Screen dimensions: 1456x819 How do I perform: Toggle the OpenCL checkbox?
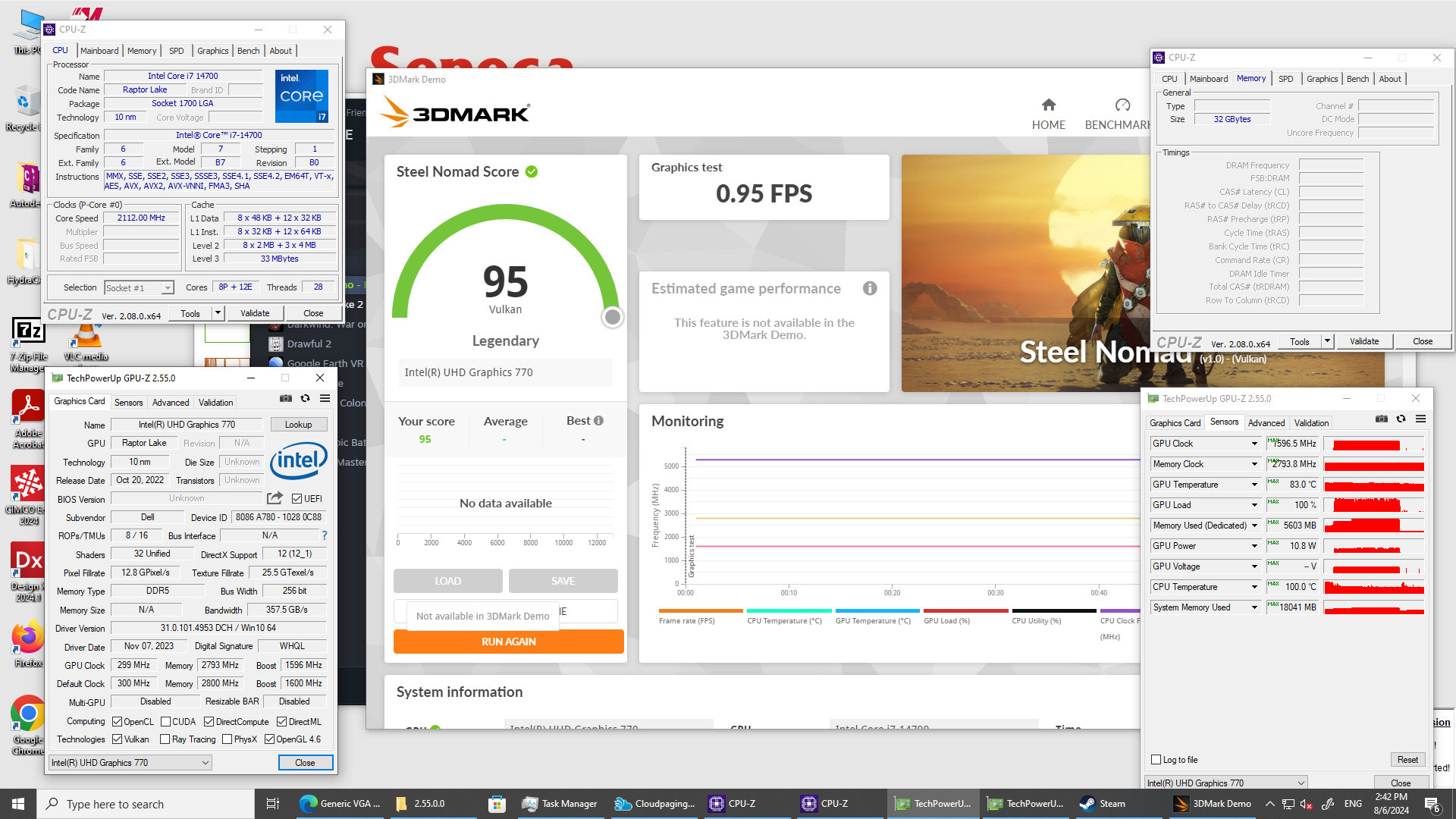(x=118, y=721)
